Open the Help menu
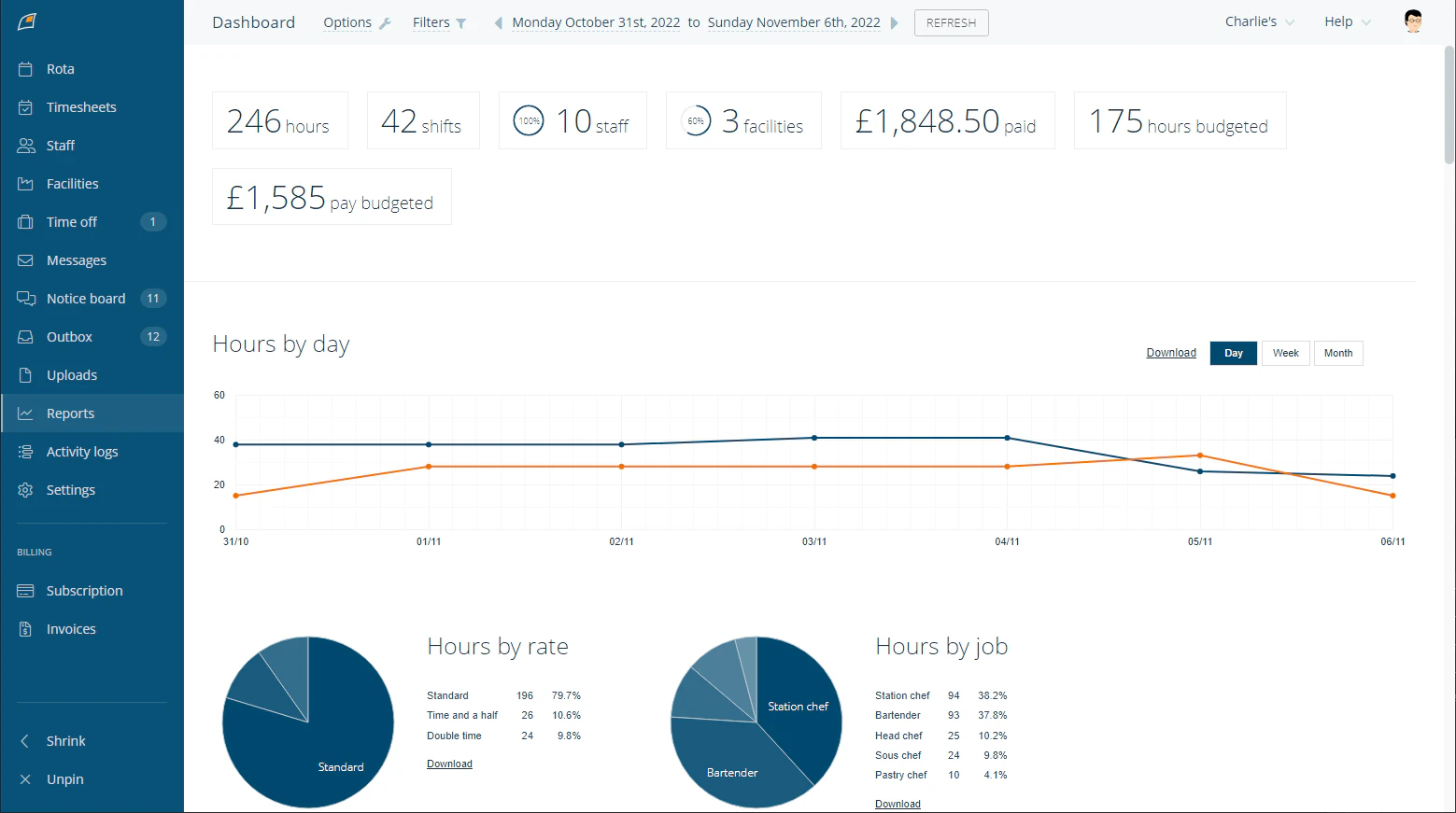The image size is (1456, 813). [1346, 21]
